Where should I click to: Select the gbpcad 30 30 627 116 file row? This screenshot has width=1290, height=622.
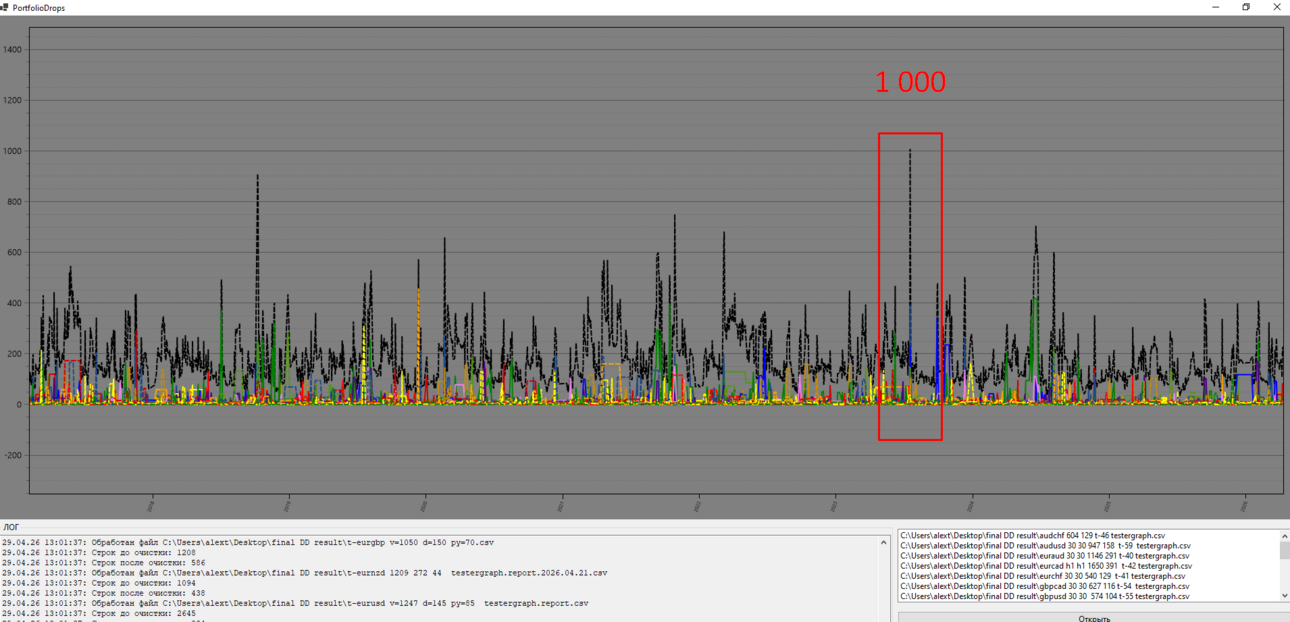pos(1044,586)
